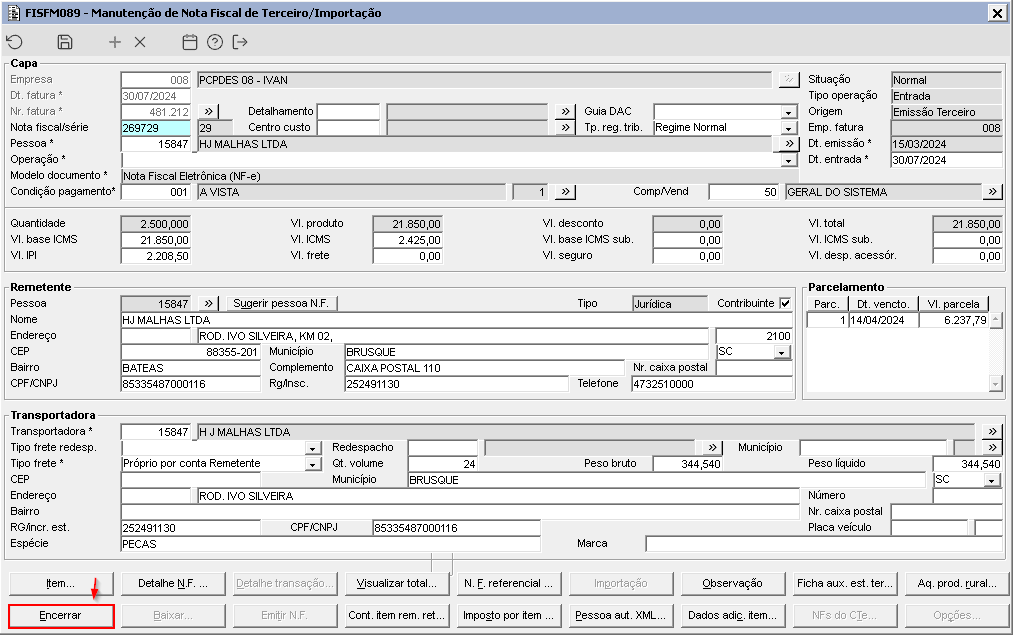Click the Dt. entrada date field
The height and width of the screenshot is (635, 1013).
[x=946, y=160]
